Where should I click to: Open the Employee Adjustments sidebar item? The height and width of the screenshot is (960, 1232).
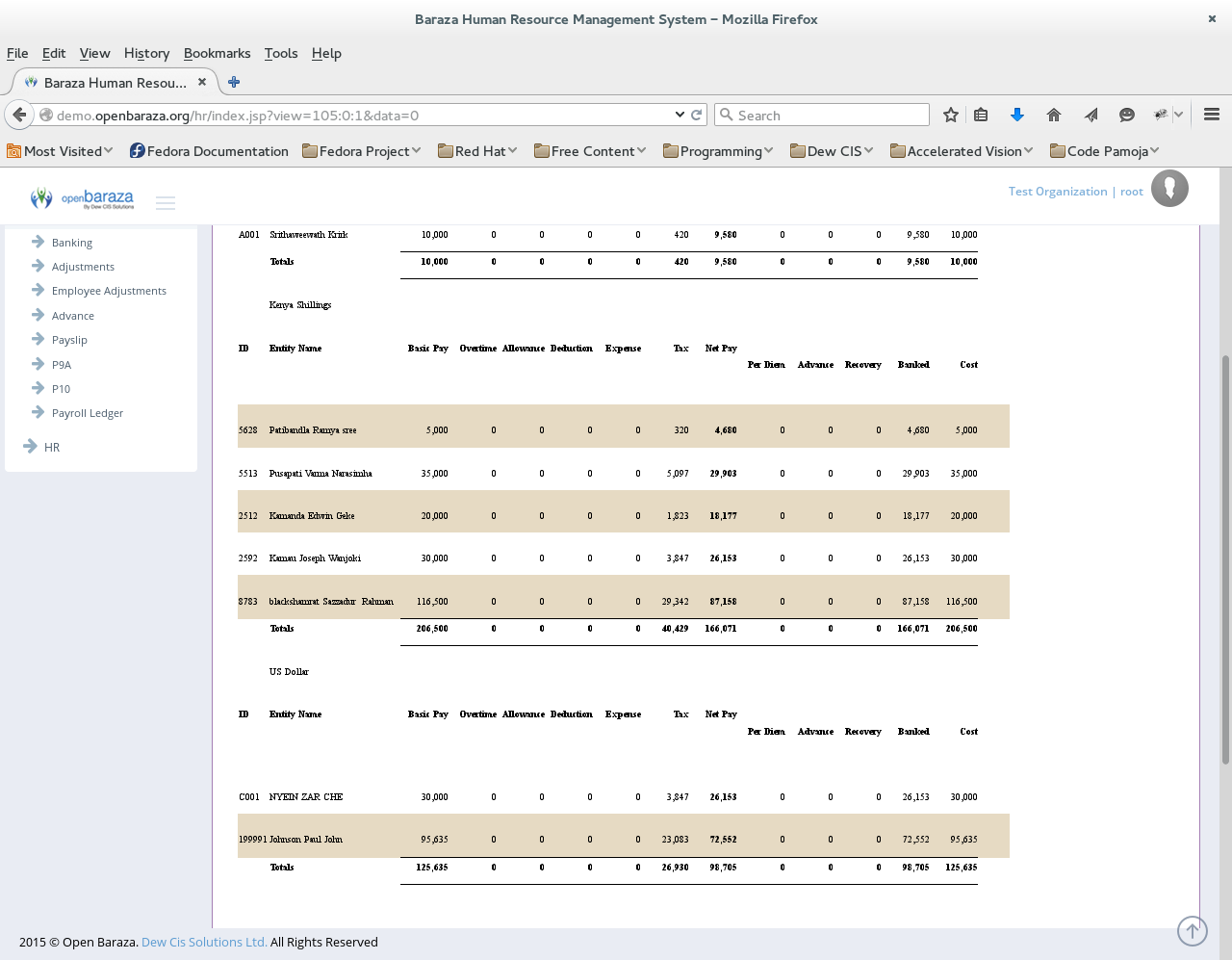pyautogui.click(x=109, y=291)
